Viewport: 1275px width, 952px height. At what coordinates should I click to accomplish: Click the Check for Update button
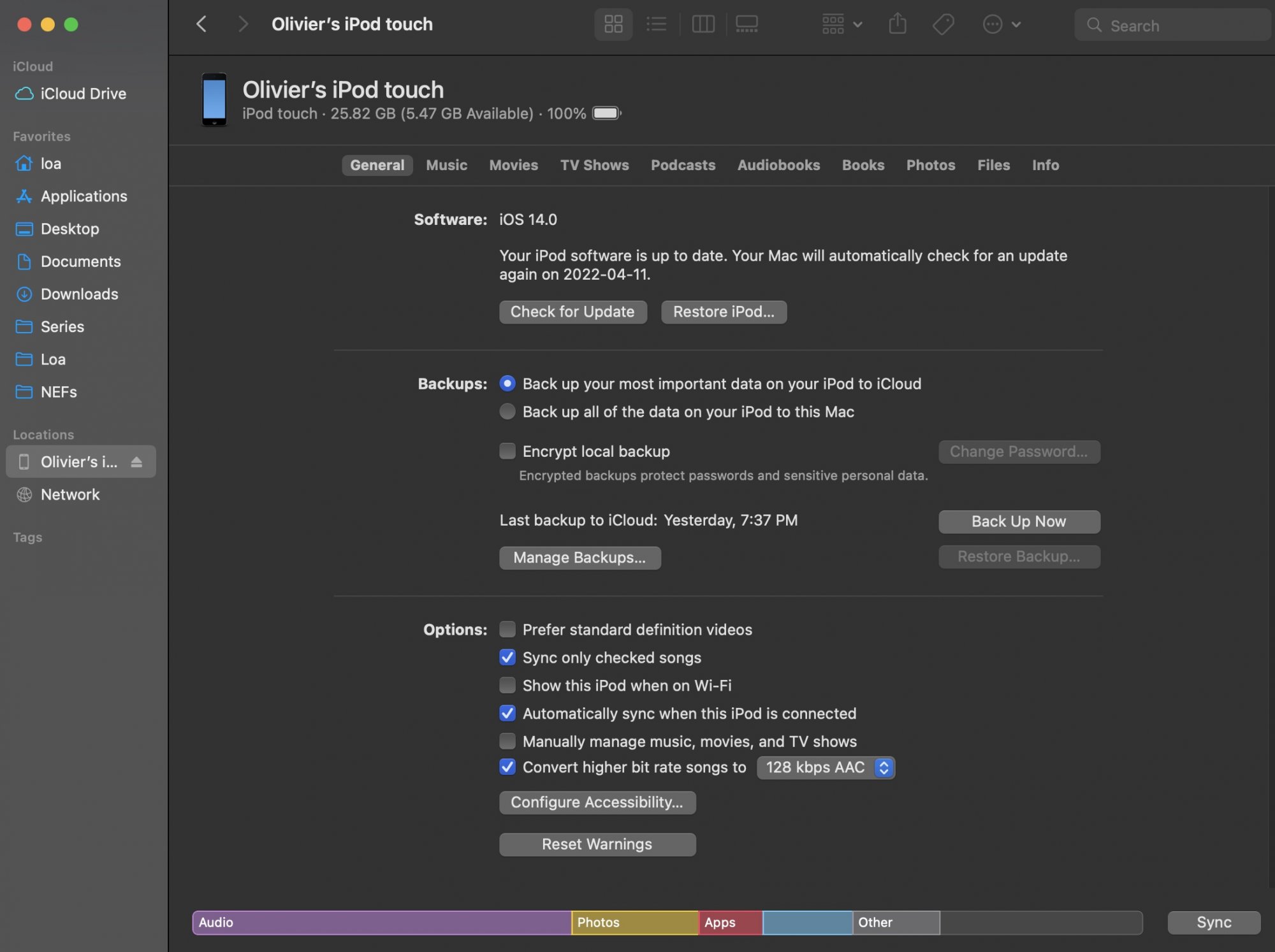pos(572,312)
